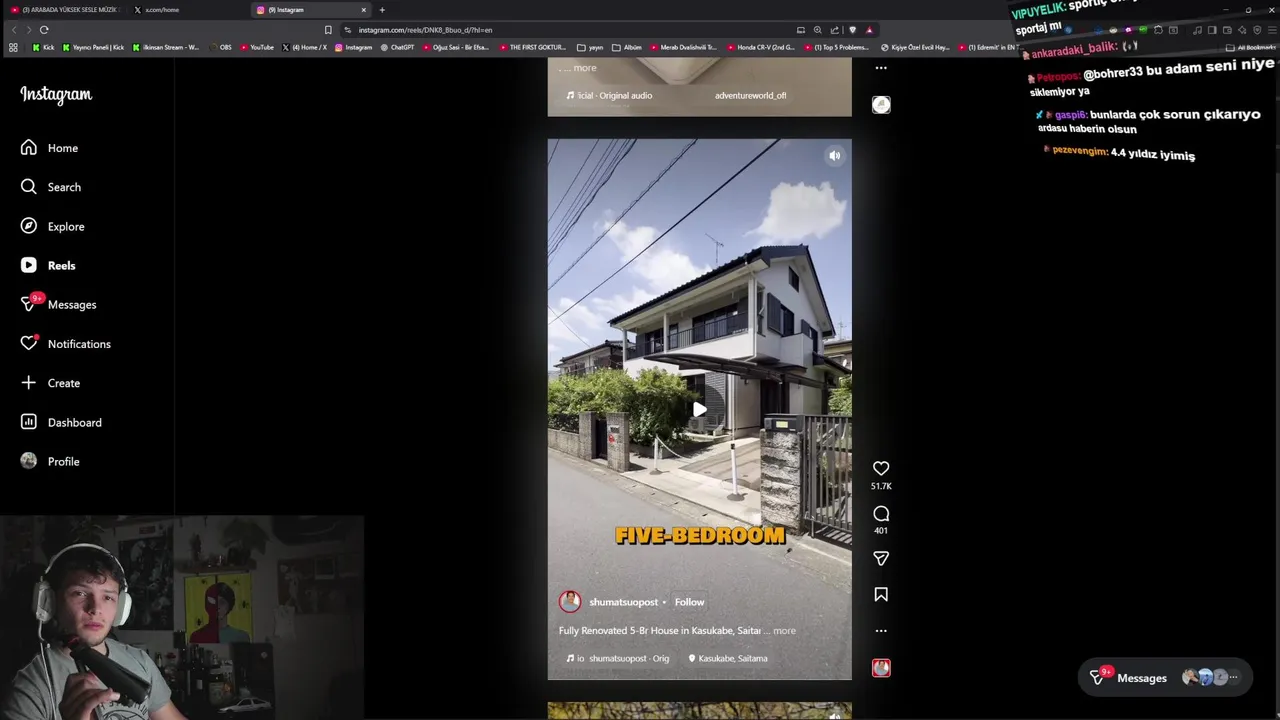Go back in browser history
Viewport: 1280px width, 720px height.
tap(14, 30)
